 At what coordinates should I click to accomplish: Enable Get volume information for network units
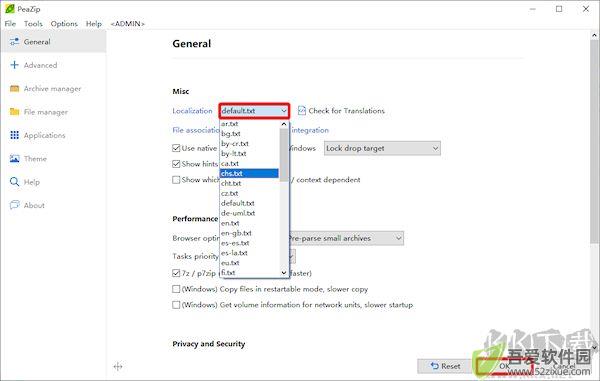(x=176, y=304)
